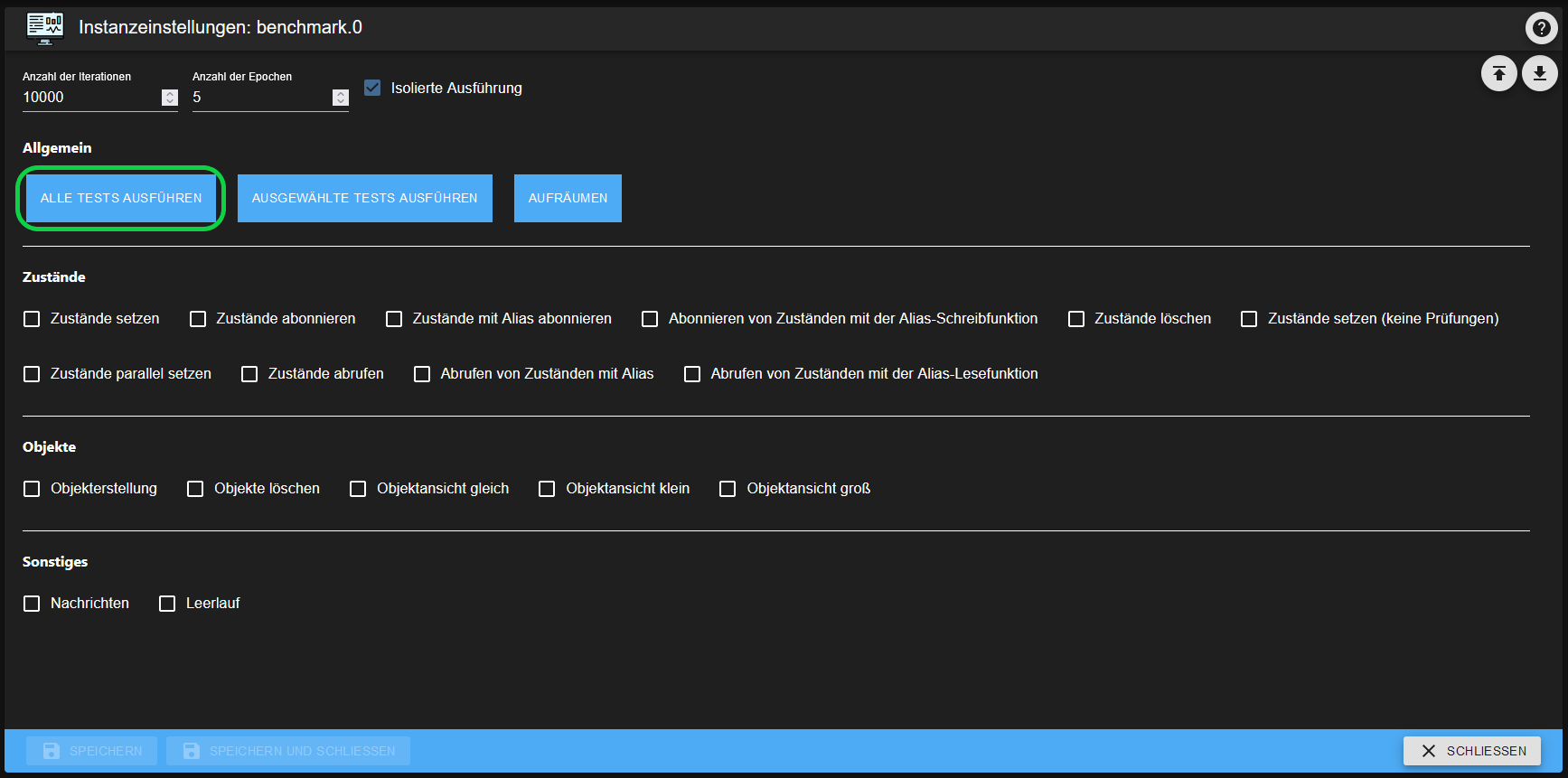Click the Zustände section heading
The height and width of the screenshot is (778, 1568).
[54, 277]
